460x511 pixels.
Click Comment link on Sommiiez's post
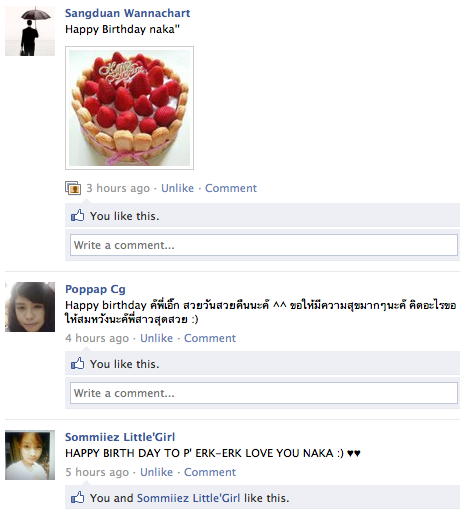coord(210,472)
